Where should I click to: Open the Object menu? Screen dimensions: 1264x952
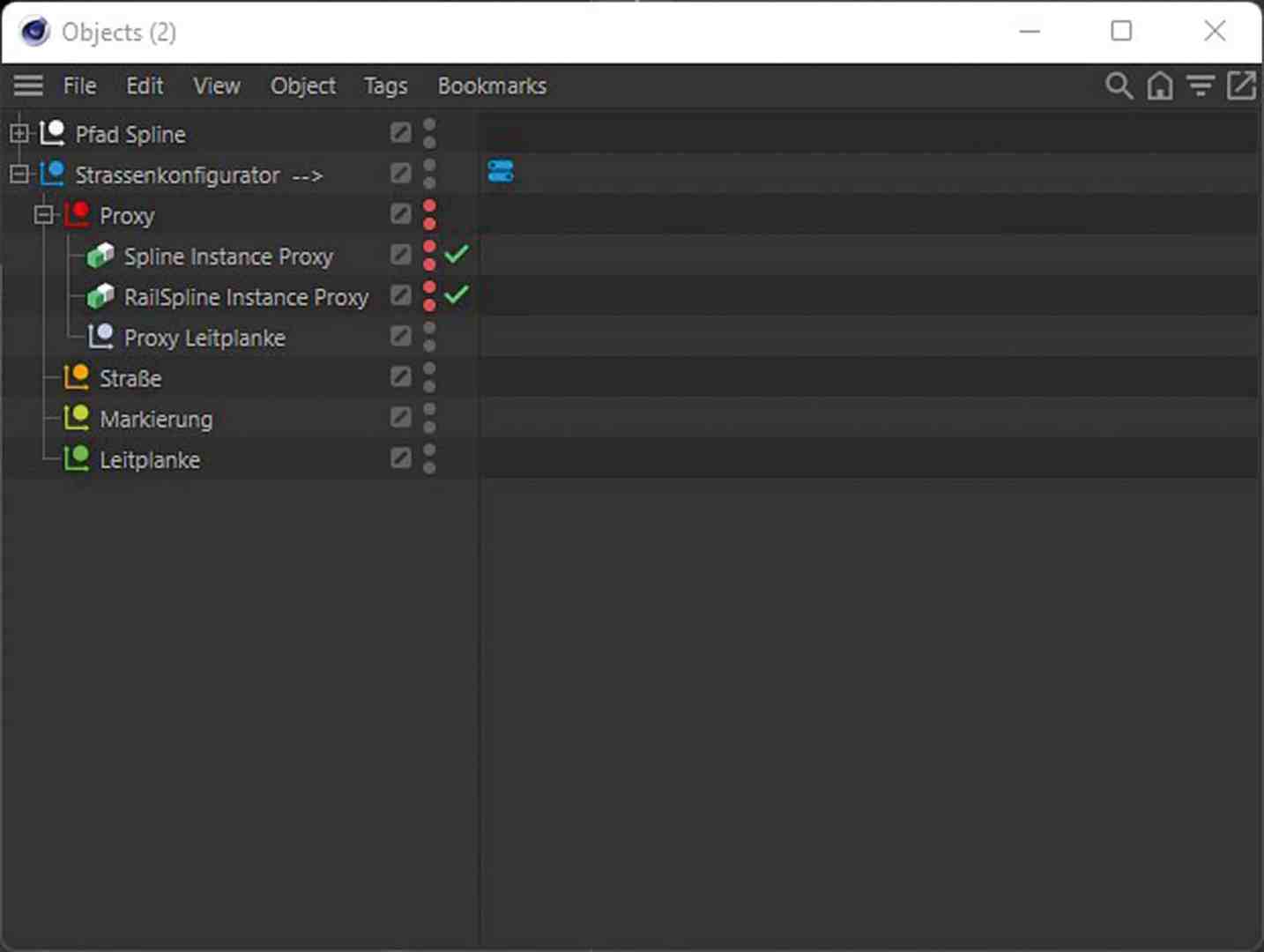pyautogui.click(x=302, y=86)
